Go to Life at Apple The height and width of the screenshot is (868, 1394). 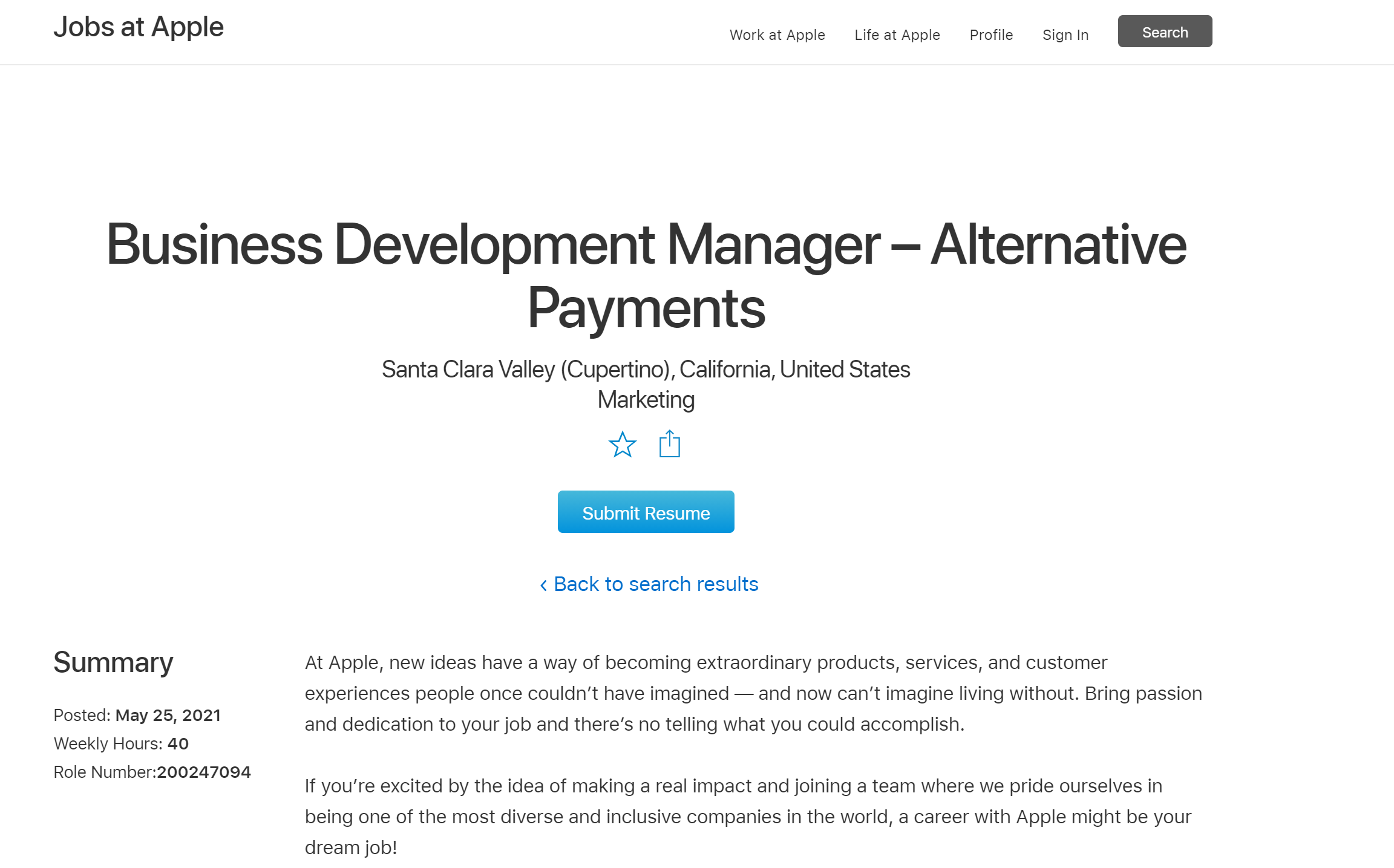pos(897,34)
